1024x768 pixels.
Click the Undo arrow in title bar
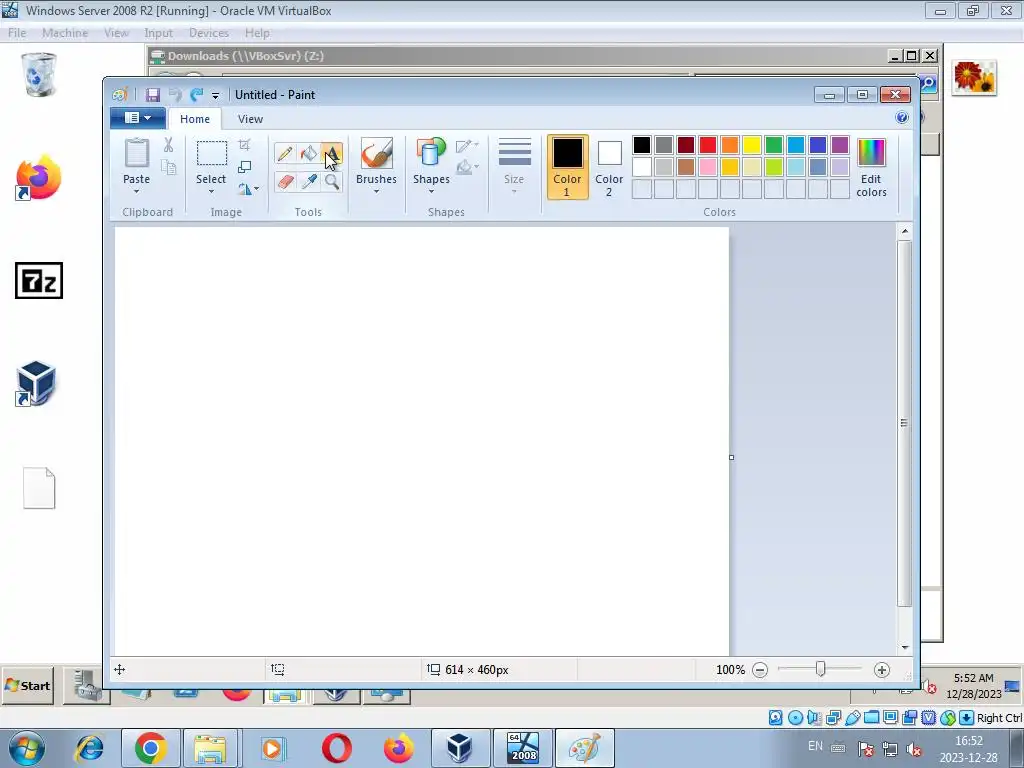click(x=175, y=95)
